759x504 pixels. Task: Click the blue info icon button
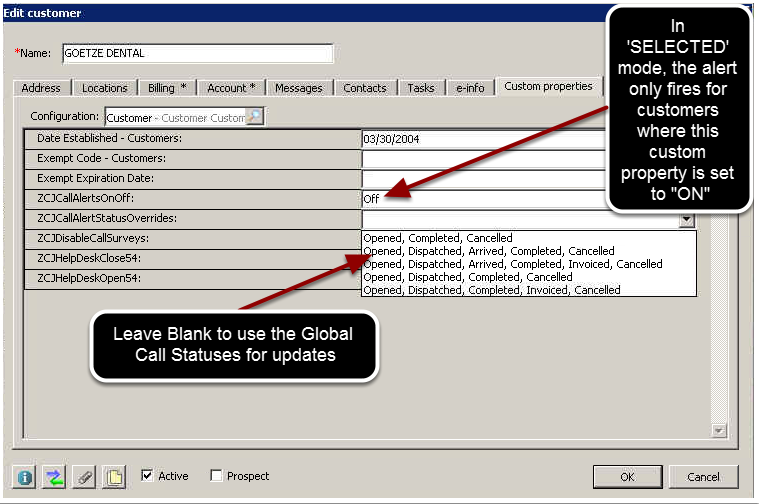click(x=24, y=477)
